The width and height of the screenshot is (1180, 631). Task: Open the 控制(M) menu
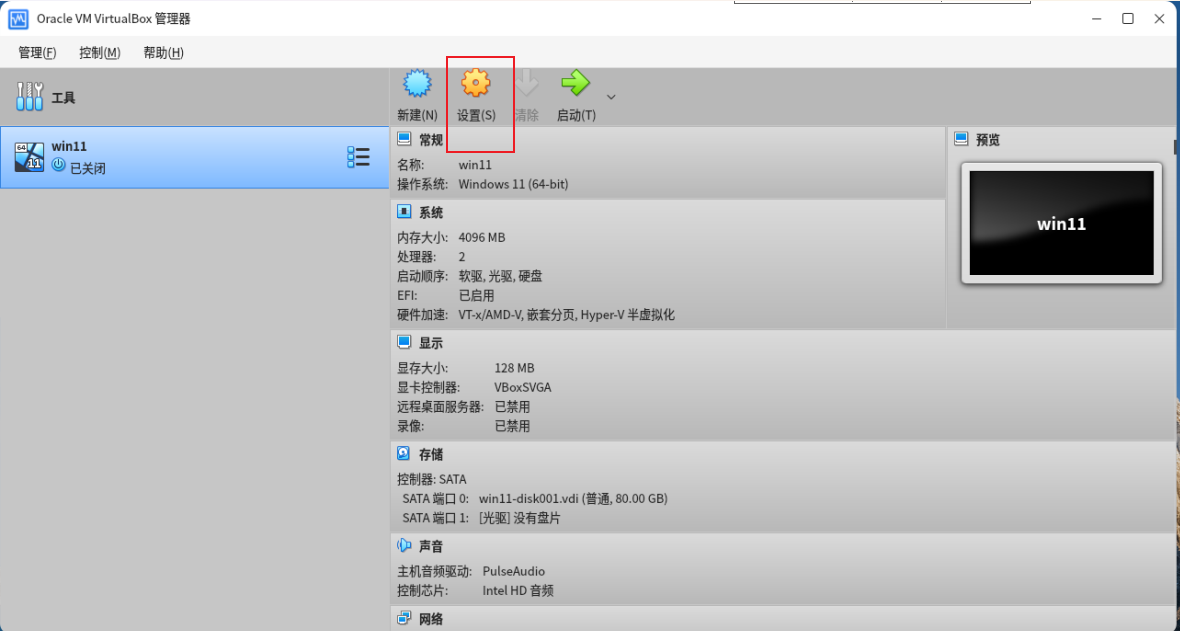tap(100, 53)
